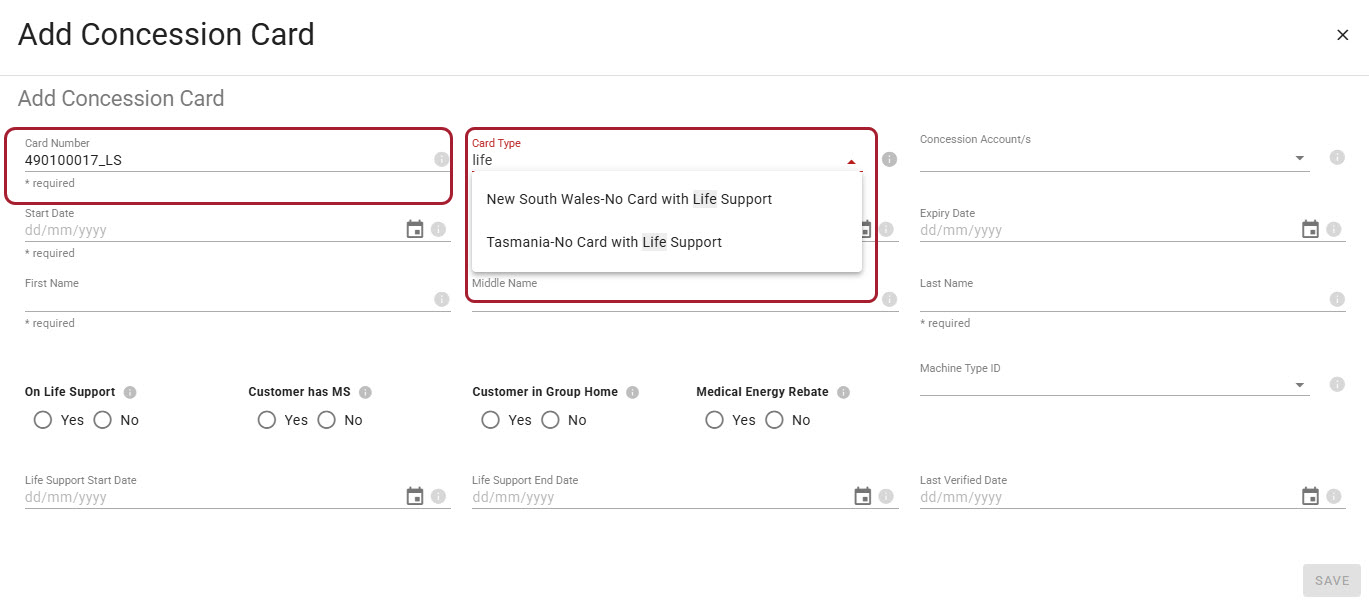Click the Expiry Date input
Viewport: 1369px width, 606px height.
point(1108,230)
